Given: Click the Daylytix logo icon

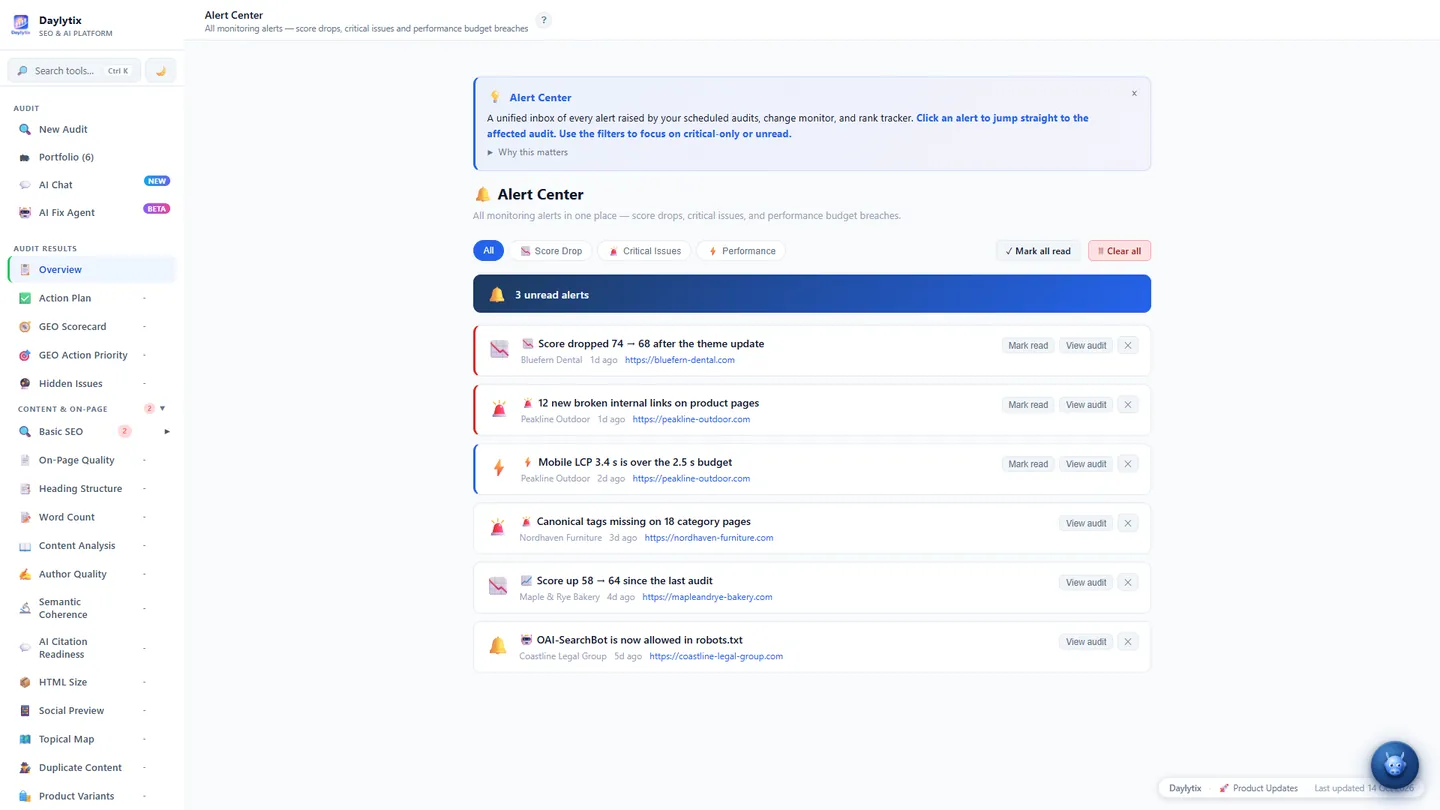Looking at the screenshot, I should 21,24.
